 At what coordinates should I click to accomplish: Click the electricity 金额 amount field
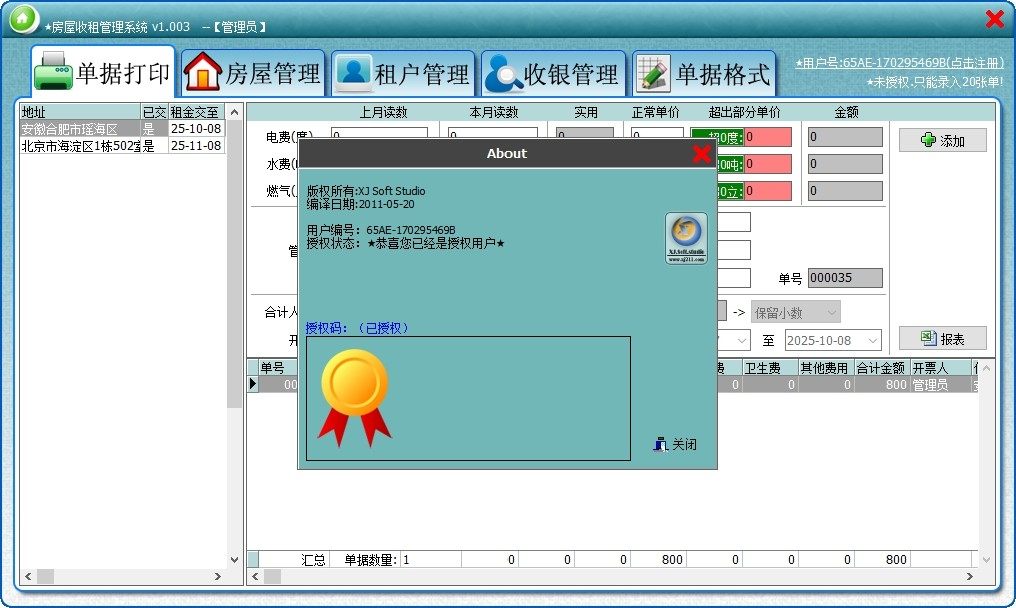(x=845, y=137)
